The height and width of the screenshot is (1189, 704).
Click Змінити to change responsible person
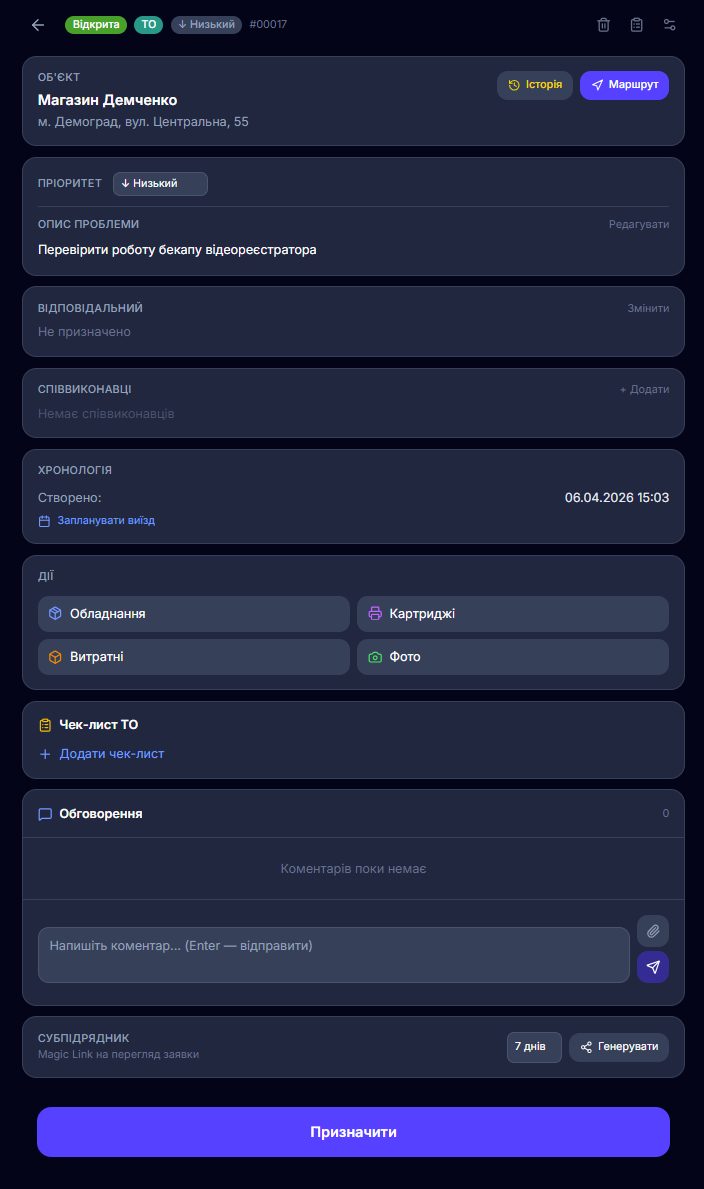tap(648, 309)
